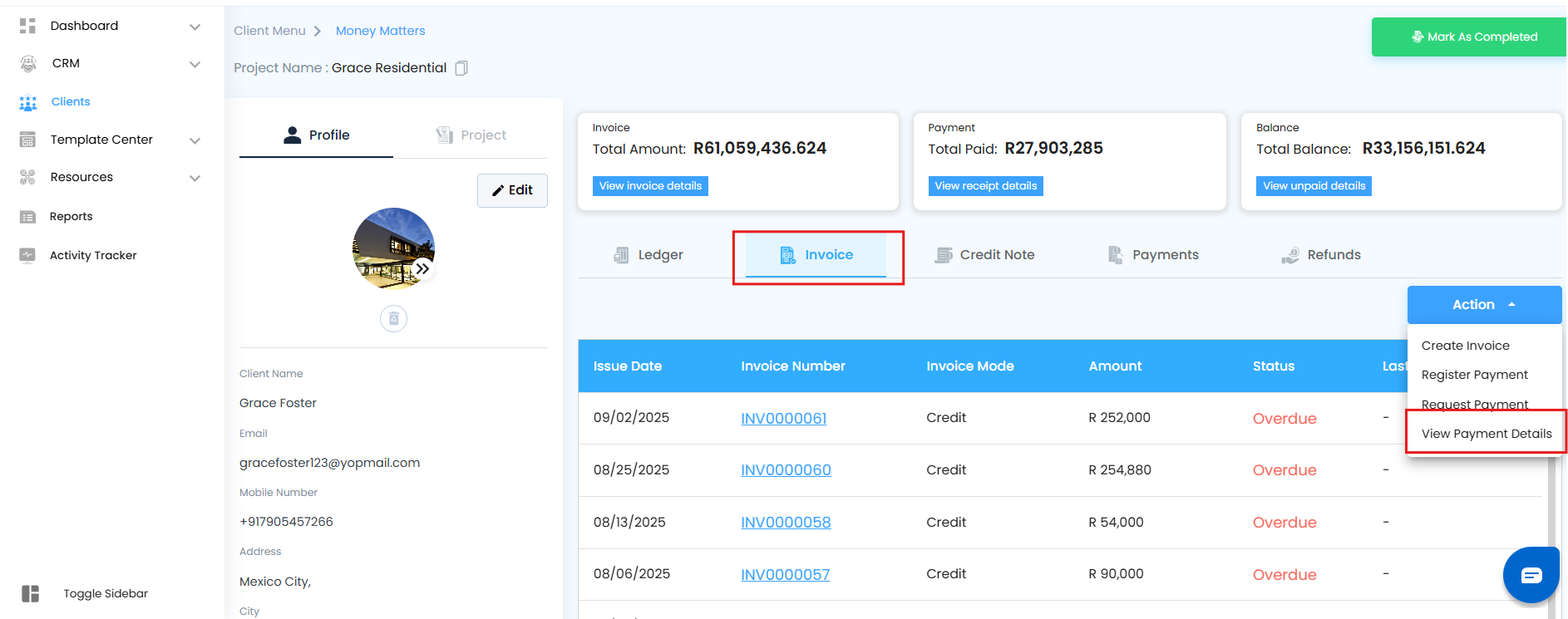Expand the Template Center chevron

point(195,140)
